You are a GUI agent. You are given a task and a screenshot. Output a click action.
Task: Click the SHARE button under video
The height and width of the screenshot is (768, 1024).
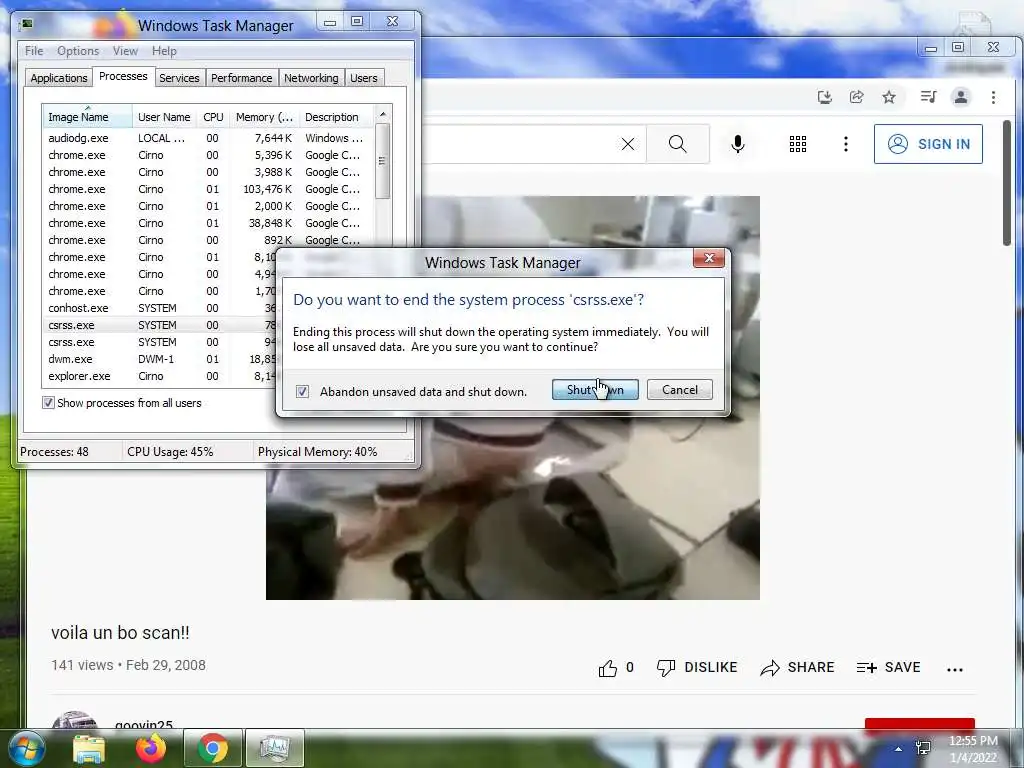[797, 667]
